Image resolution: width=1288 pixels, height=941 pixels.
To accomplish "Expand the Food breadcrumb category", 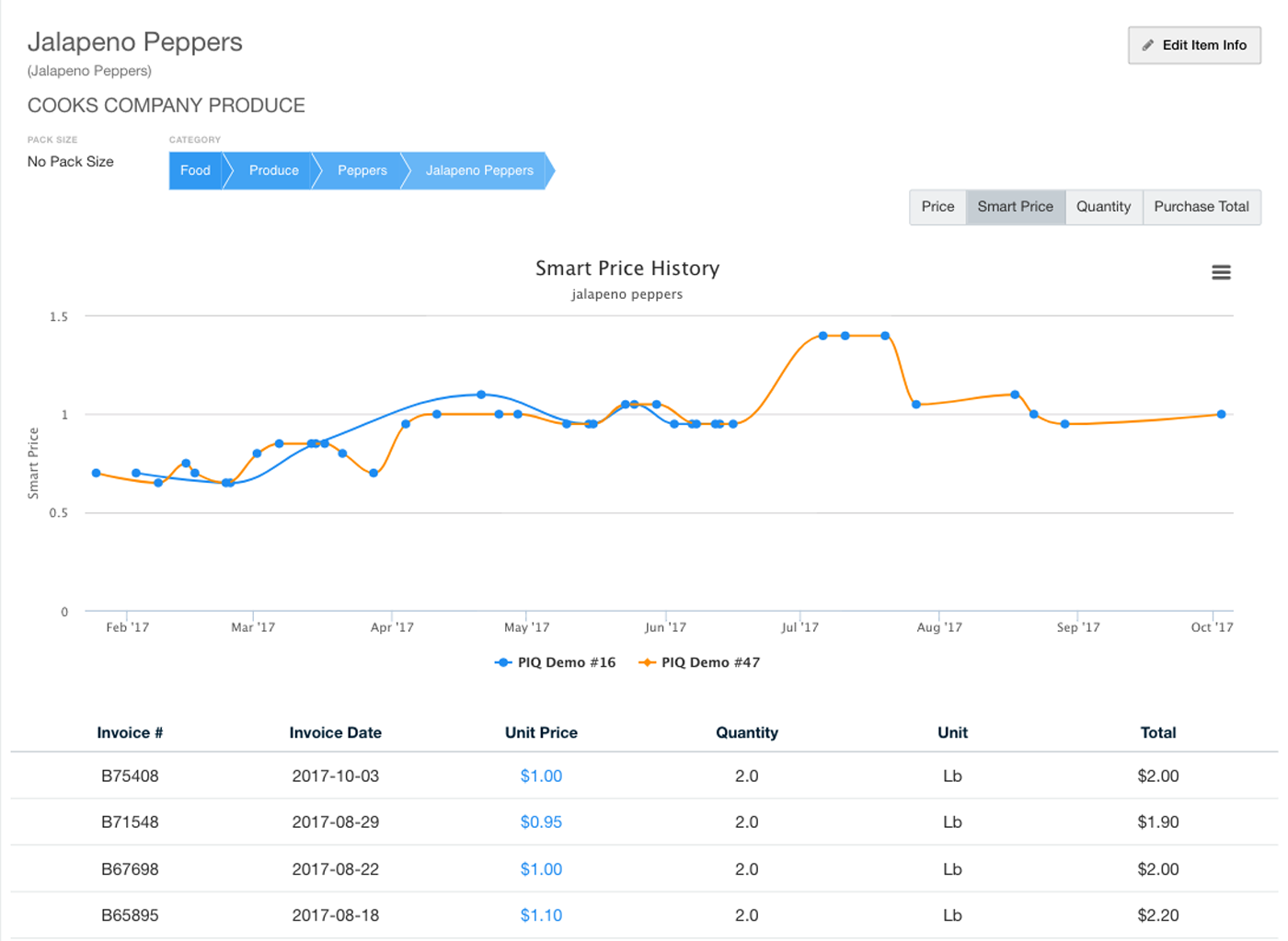I will (195, 170).
